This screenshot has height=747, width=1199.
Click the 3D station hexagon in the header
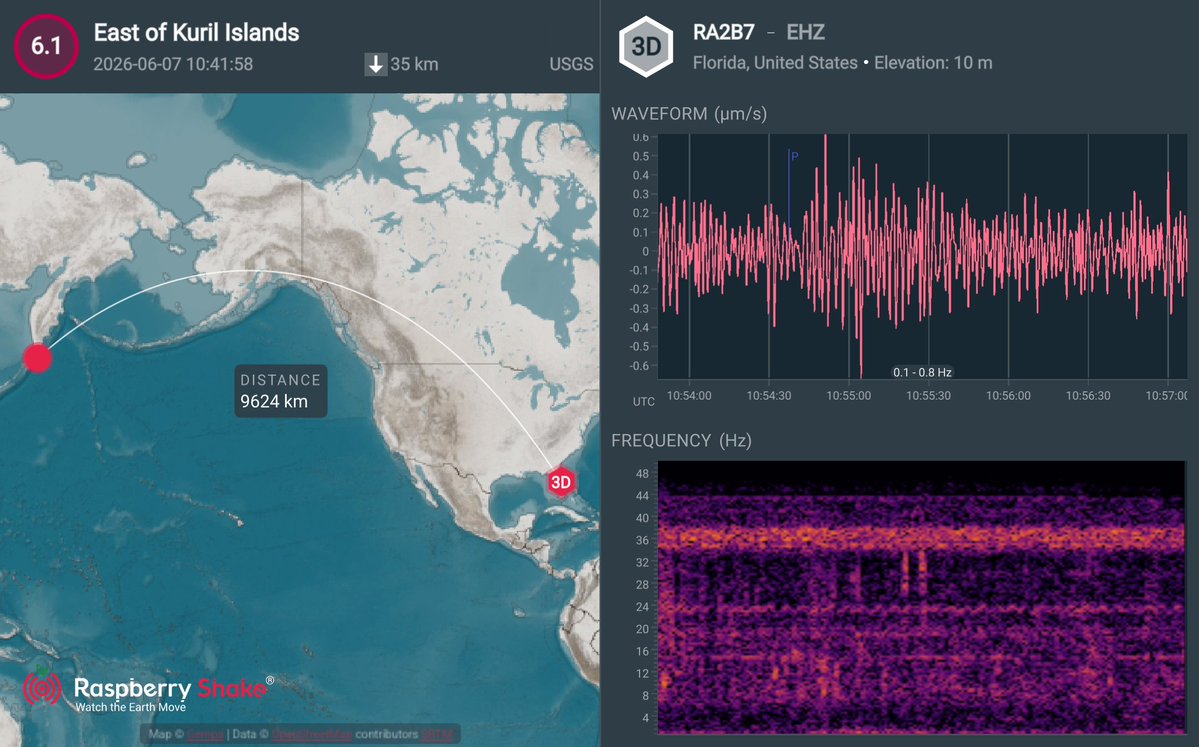point(645,47)
